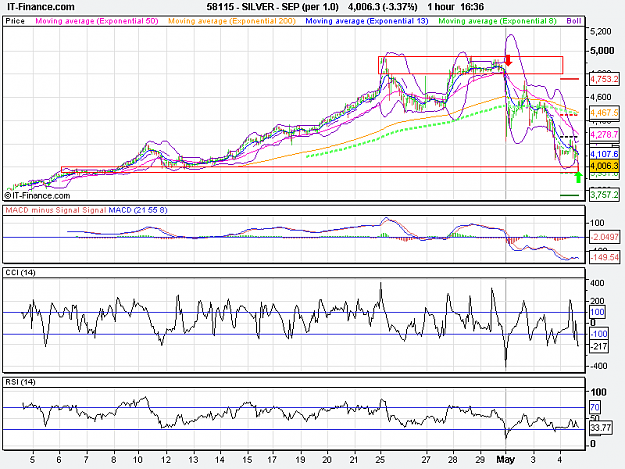Screen dimensions: 625x469
Task: Select the yellow 4,006.3 current price tag
Action: [x=604, y=166]
